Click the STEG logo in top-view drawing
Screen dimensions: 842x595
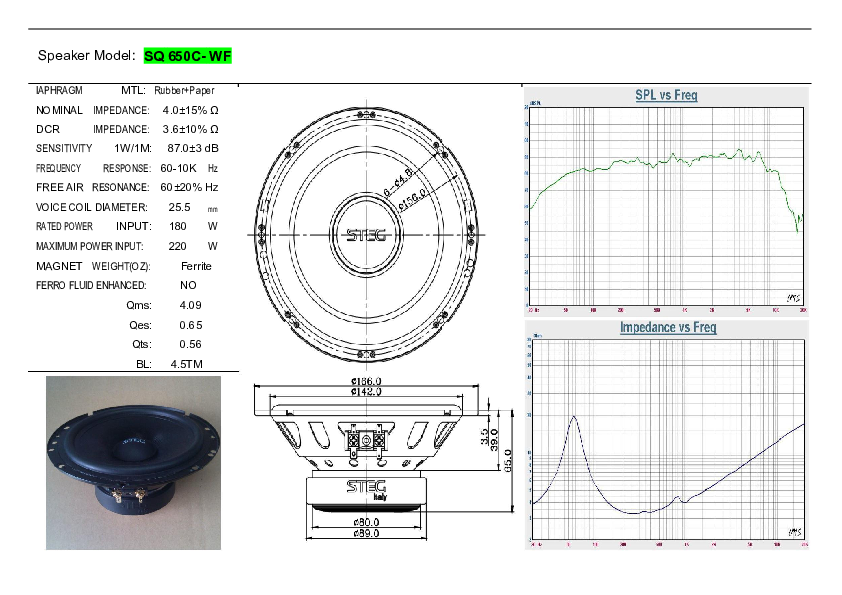coord(366,235)
